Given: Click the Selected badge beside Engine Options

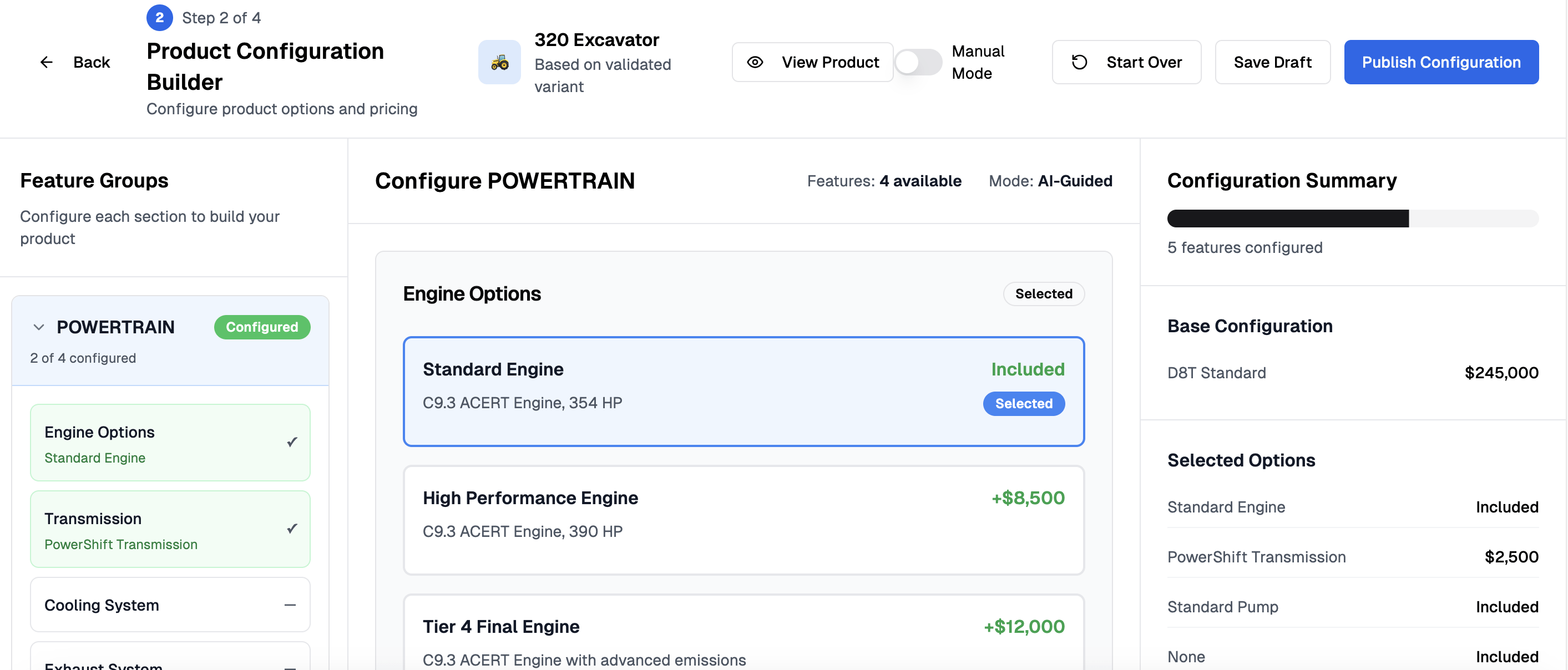Looking at the screenshot, I should [x=1044, y=294].
